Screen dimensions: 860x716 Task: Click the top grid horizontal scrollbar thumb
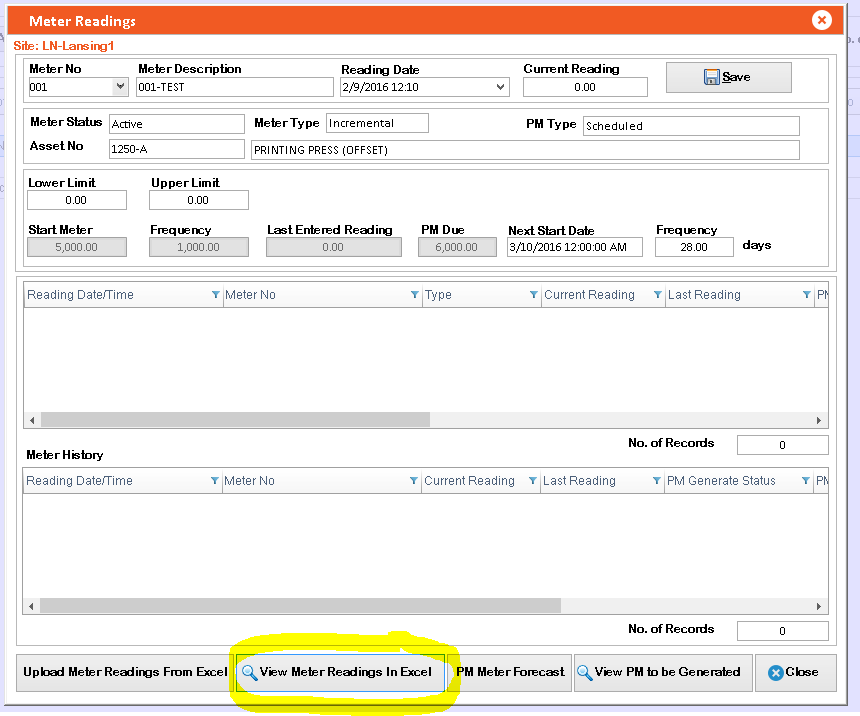click(235, 420)
